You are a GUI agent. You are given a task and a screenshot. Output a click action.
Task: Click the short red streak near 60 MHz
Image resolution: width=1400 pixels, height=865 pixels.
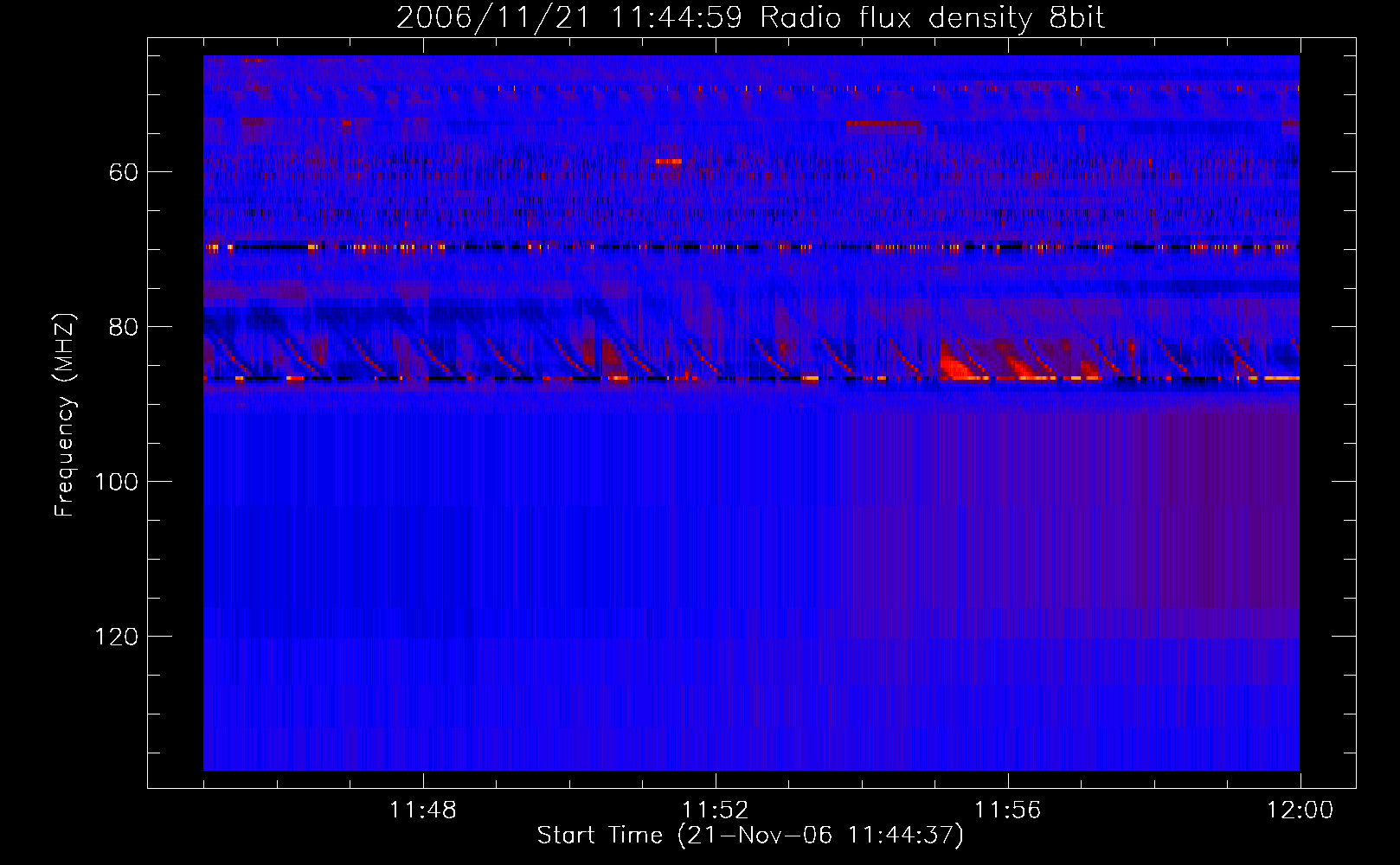click(668, 161)
